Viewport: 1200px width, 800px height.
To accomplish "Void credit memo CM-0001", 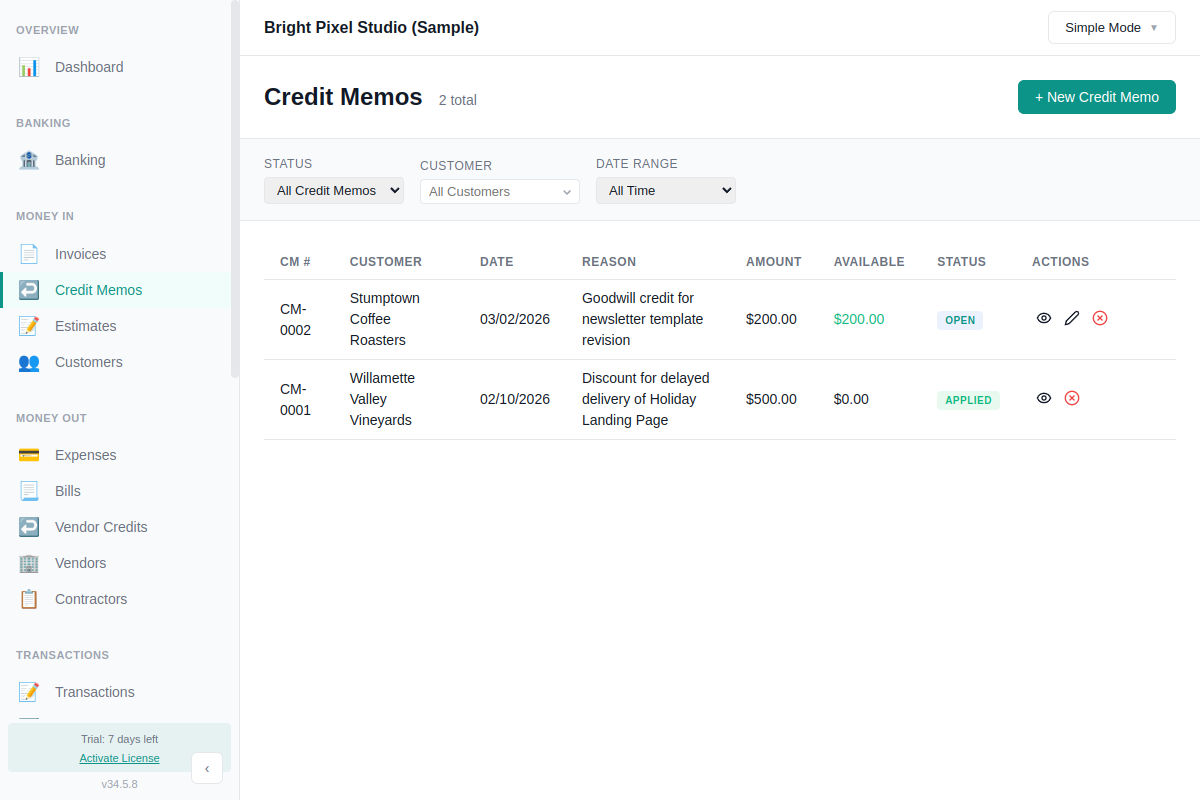I will point(1072,398).
